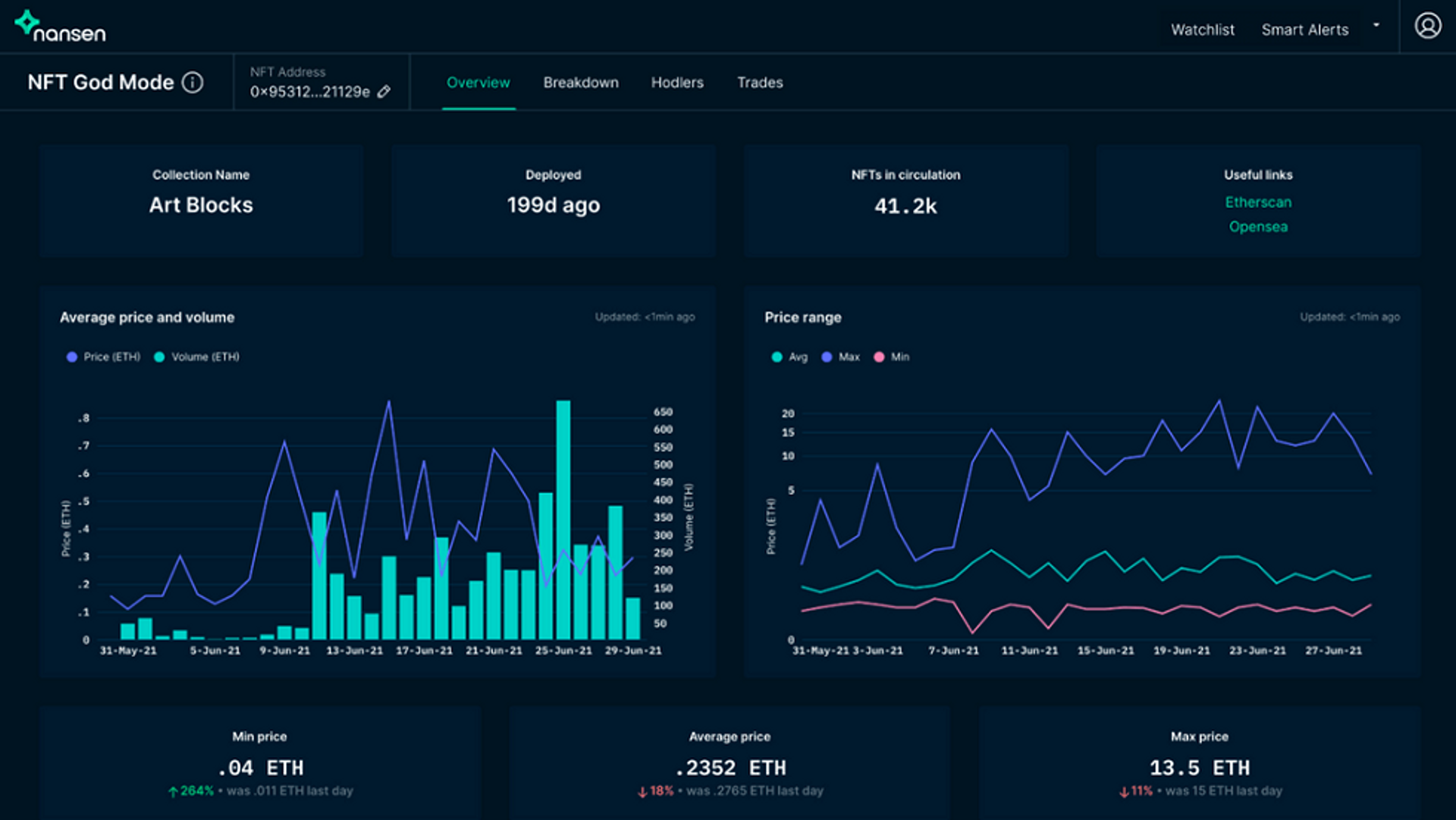Hide the Min price line
The width and height of the screenshot is (1456, 820).
(891, 357)
